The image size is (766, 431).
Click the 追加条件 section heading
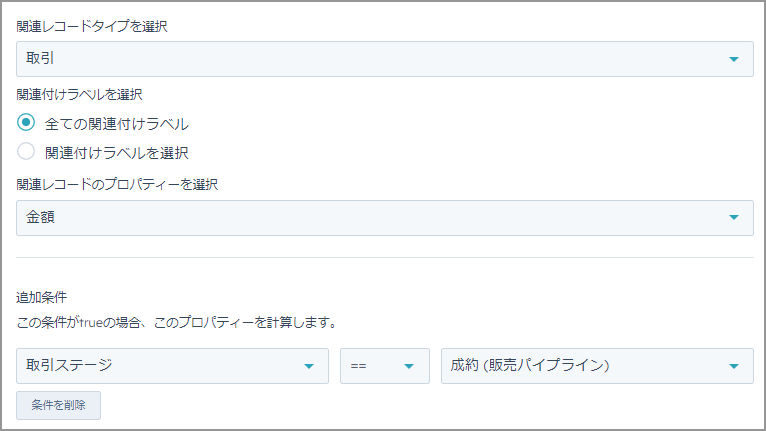42,297
